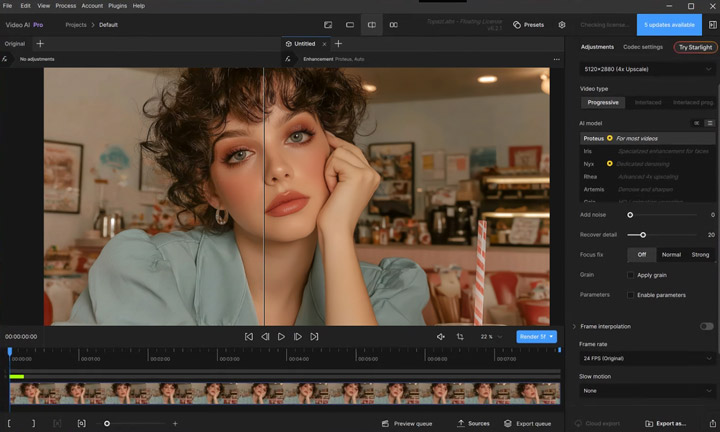Check the Enable parameters checkbox
720x432 pixels.
click(x=630, y=295)
